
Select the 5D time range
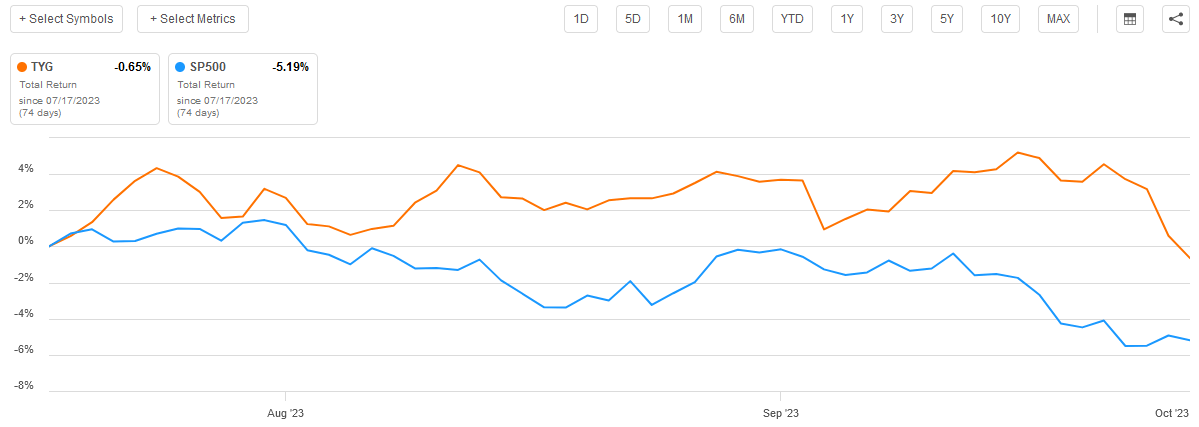633,19
